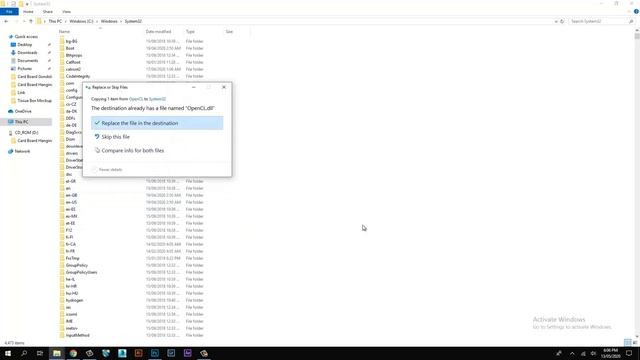Open OneDrive in the sidebar
640x360 pixels.
(x=23, y=111)
